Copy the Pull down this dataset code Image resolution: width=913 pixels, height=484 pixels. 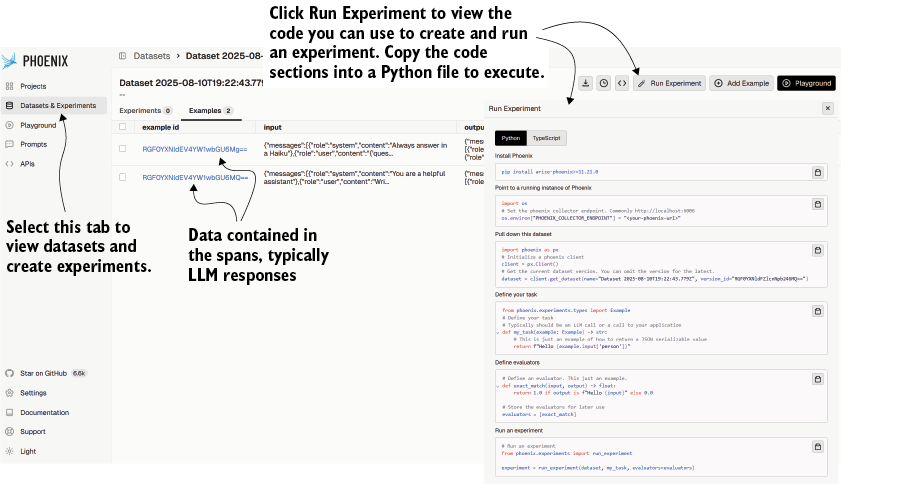[x=818, y=250]
